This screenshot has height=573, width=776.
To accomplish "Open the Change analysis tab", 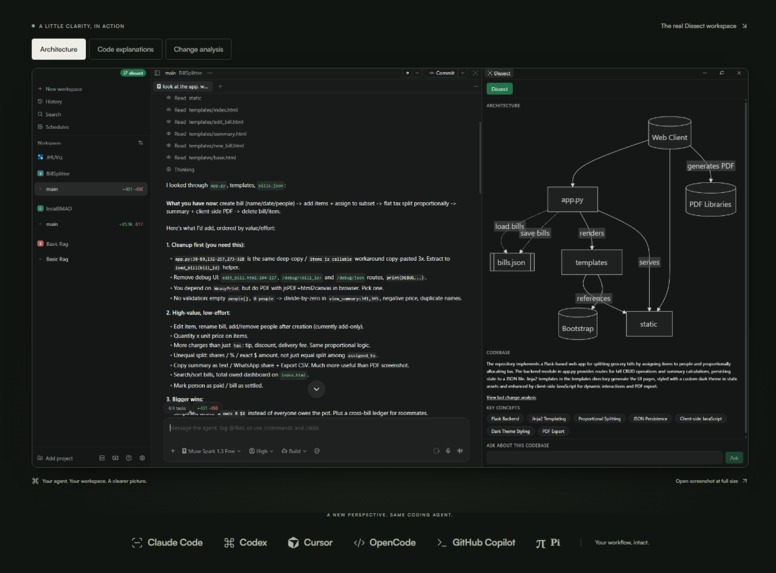I will coord(198,49).
